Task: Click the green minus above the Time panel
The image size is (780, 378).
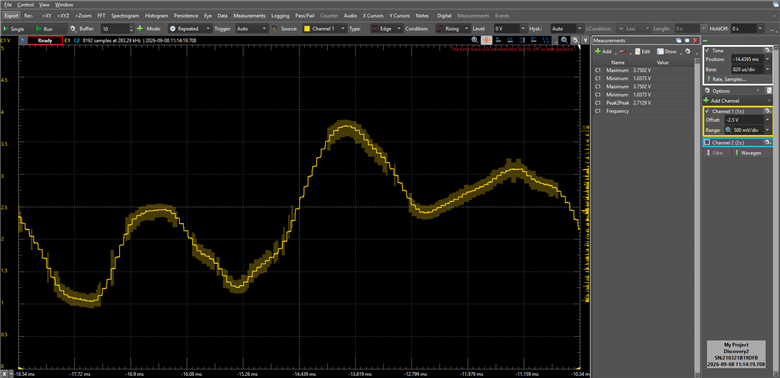Action: tap(705, 40)
